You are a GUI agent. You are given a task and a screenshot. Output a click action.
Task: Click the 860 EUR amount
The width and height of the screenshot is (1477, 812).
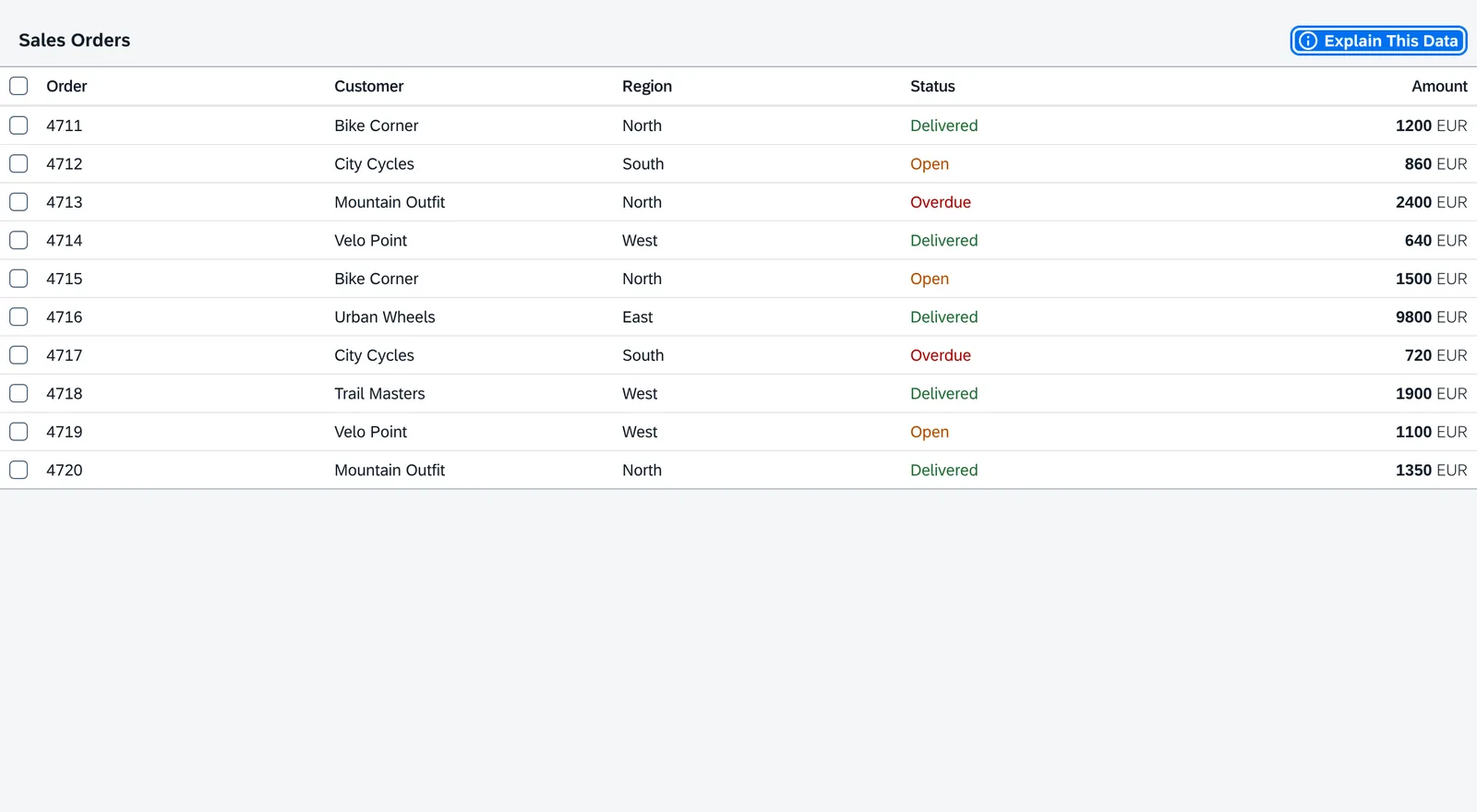point(1435,163)
